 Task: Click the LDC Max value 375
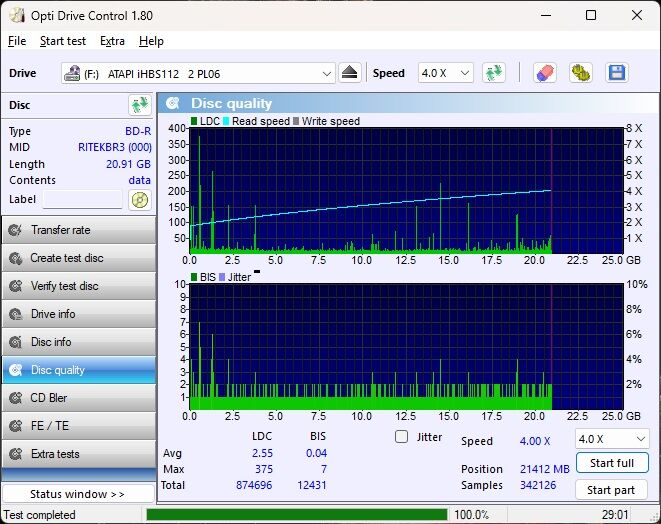pyautogui.click(x=264, y=469)
